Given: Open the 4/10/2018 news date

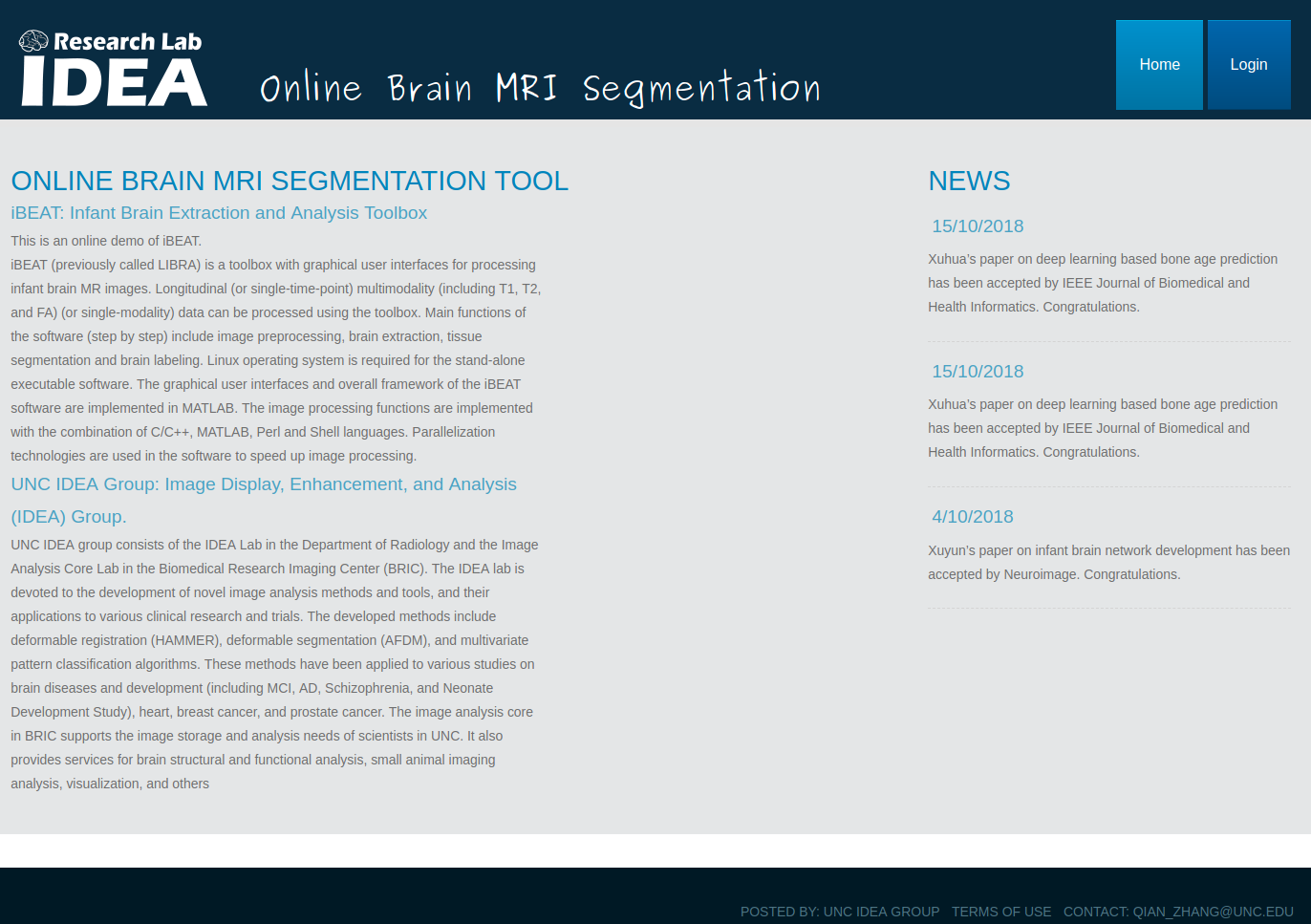Looking at the screenshot, I should (973, 517).
